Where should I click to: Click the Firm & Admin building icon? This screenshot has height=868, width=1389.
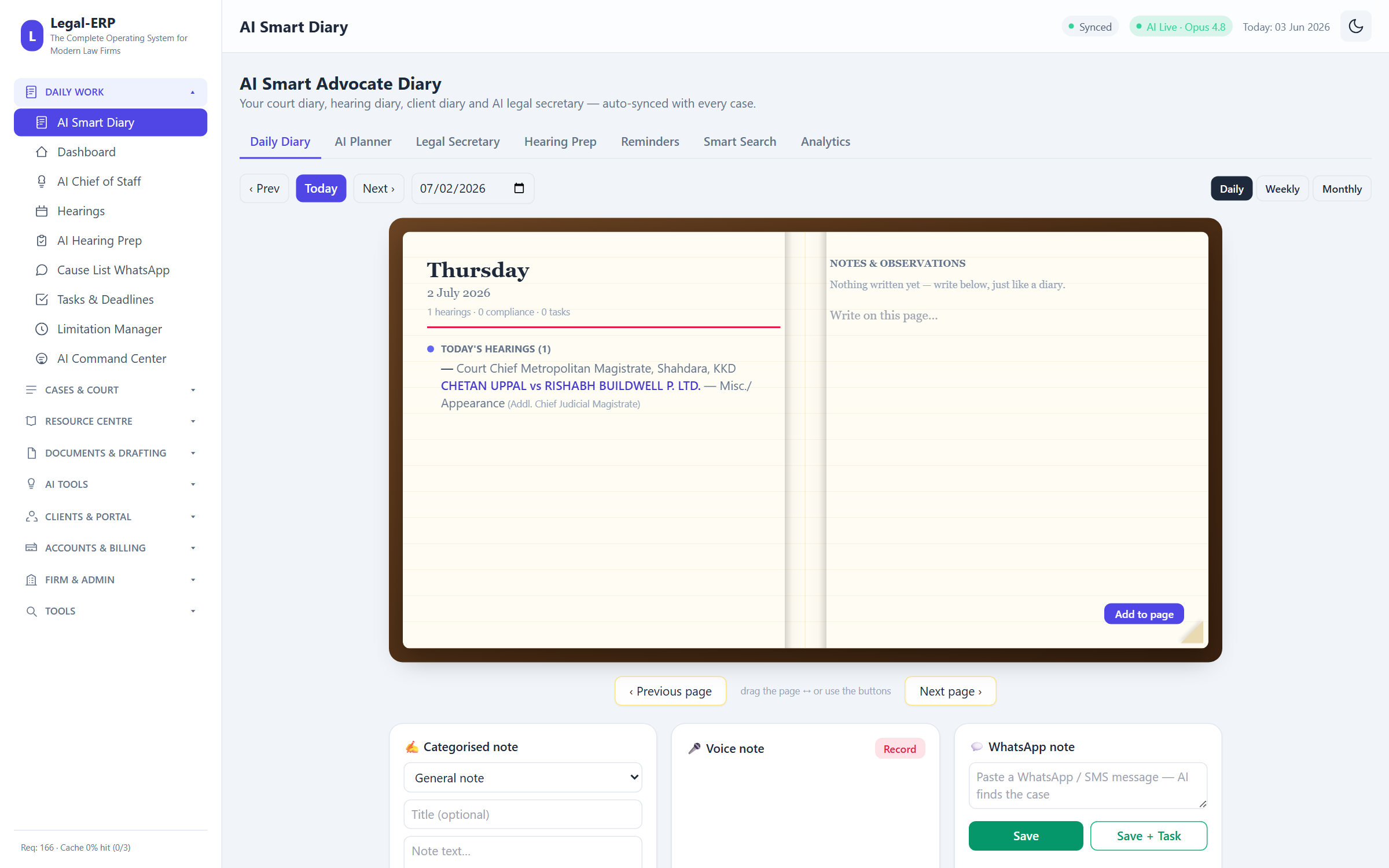(31, 579)
